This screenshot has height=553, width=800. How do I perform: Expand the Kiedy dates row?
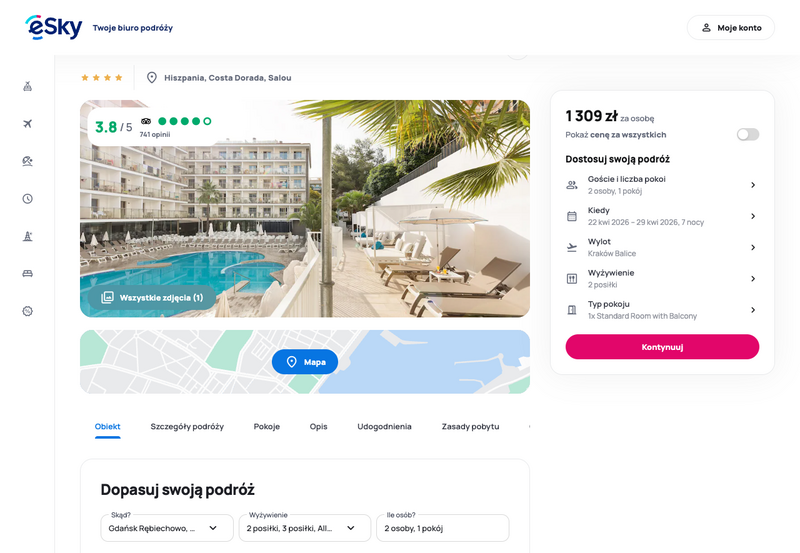pyautogui.click(x=662, y=216)
